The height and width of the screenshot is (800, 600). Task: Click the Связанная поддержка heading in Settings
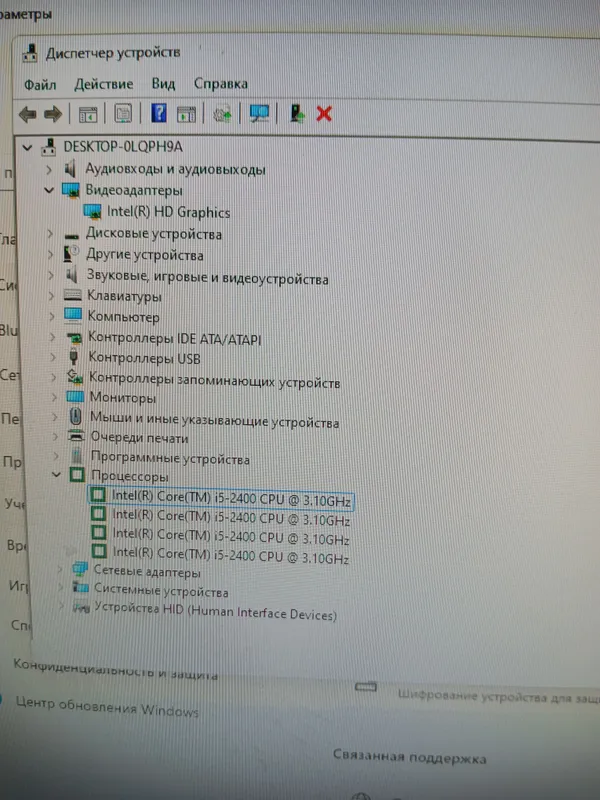(x=410, y=756)
